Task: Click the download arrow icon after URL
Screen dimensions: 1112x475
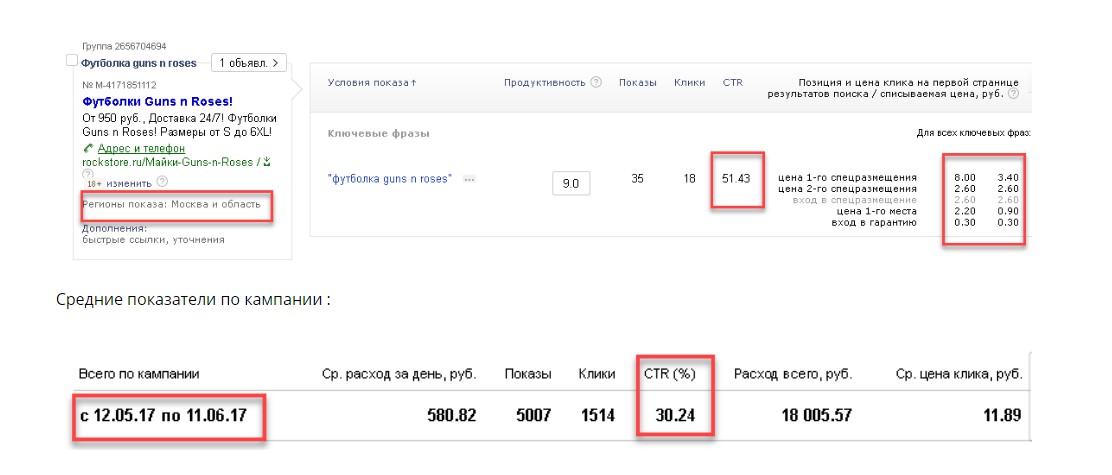Action: pyautogui.click(x=267, y=161)
